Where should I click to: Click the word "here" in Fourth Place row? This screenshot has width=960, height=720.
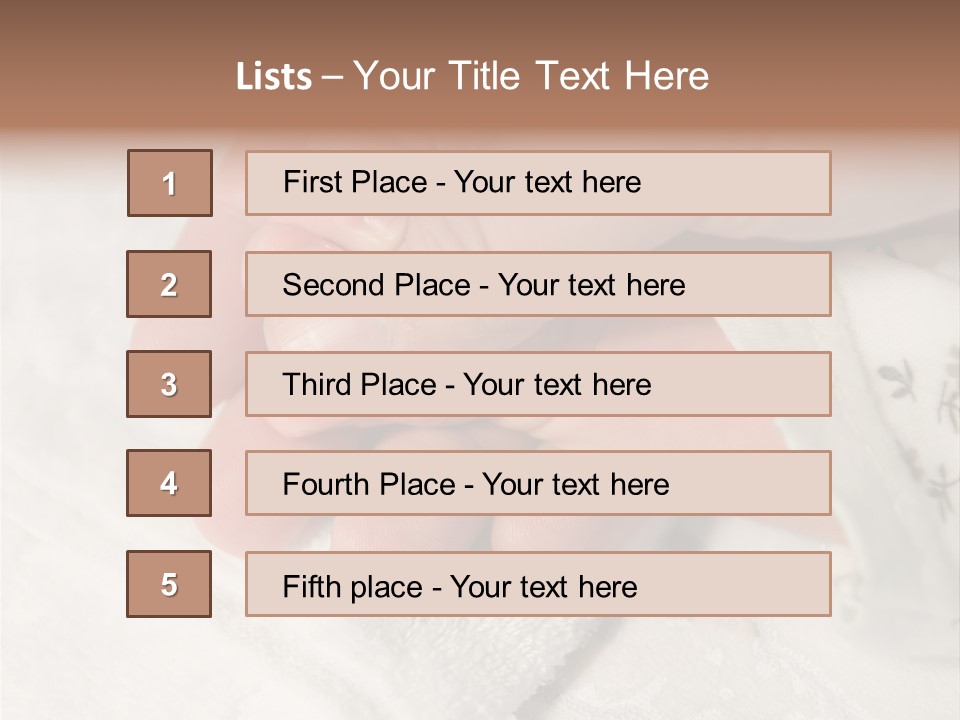coord(639,485)
